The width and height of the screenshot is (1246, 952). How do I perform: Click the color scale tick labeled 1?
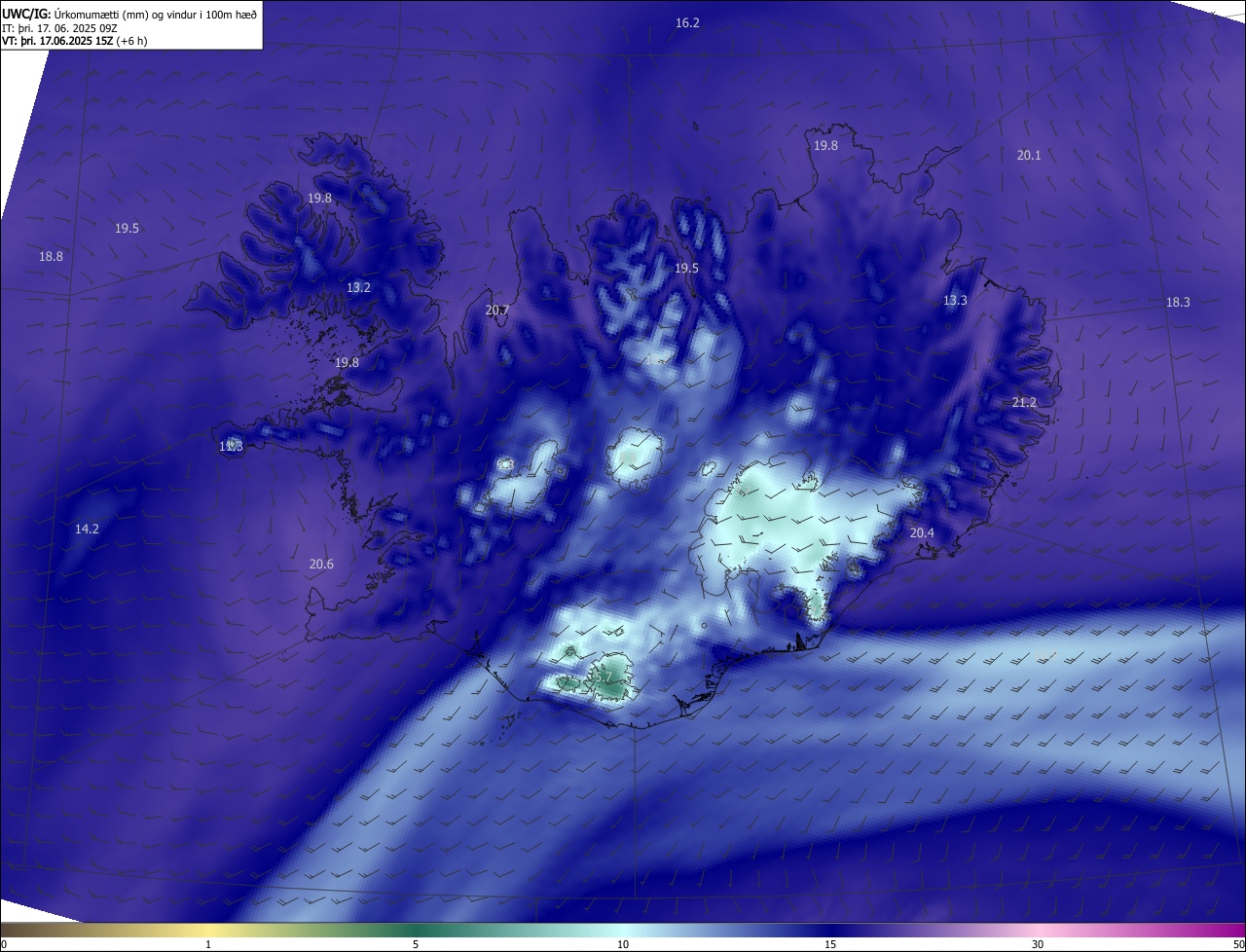pos(208,944)
